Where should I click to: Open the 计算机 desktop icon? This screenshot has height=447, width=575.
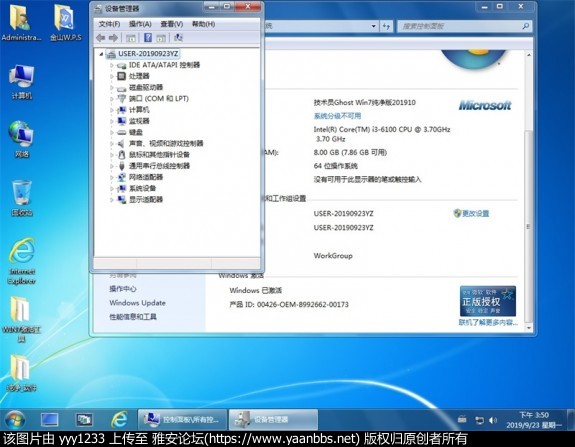click(22, 81)
